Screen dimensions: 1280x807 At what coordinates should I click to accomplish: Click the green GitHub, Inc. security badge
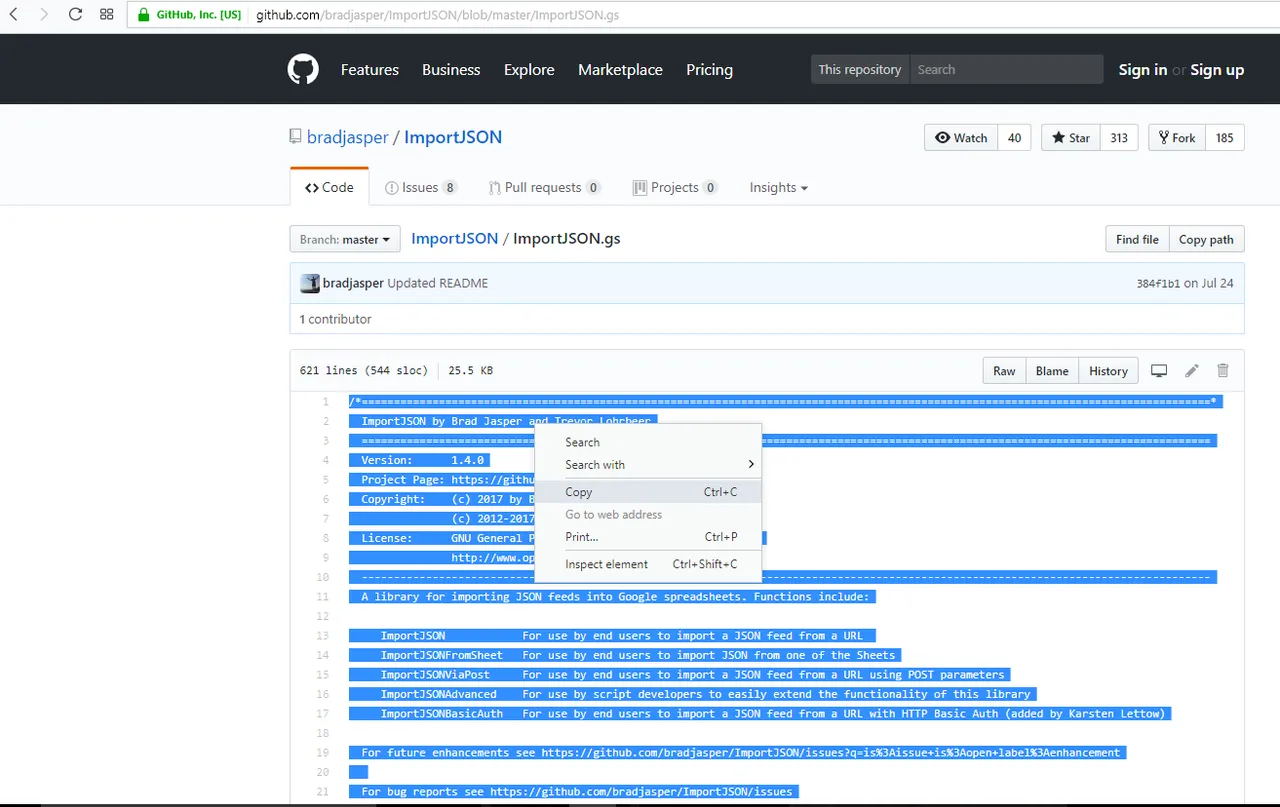click(x=190, y=15)
